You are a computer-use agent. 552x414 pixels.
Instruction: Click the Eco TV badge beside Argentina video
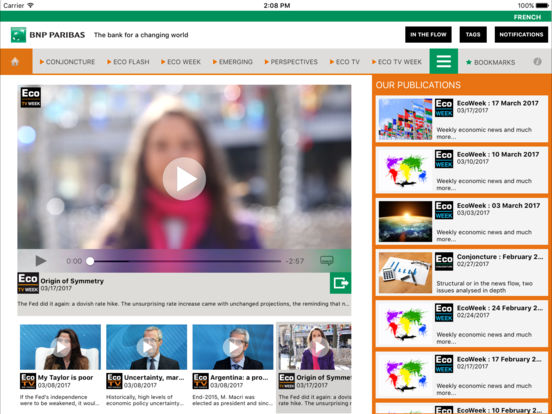point(200,381)
